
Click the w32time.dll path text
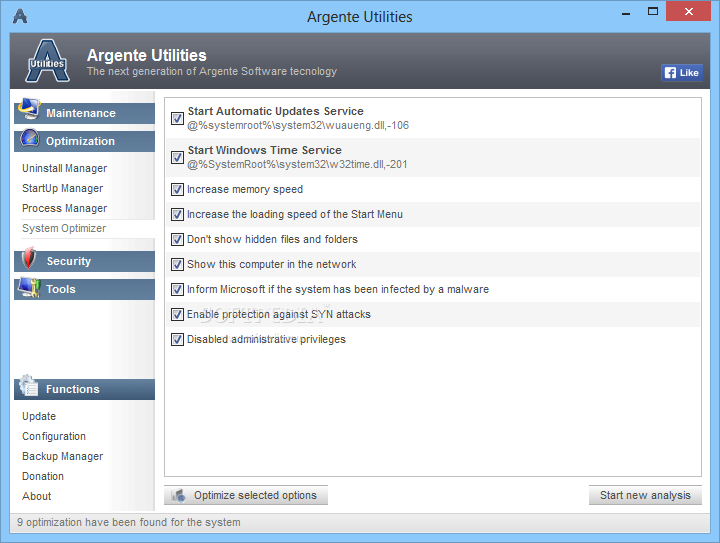click(297, 164)
